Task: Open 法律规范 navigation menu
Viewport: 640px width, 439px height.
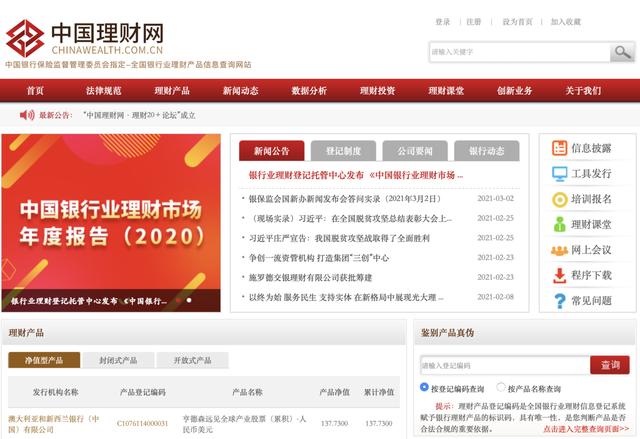Action: click(104, 91)
